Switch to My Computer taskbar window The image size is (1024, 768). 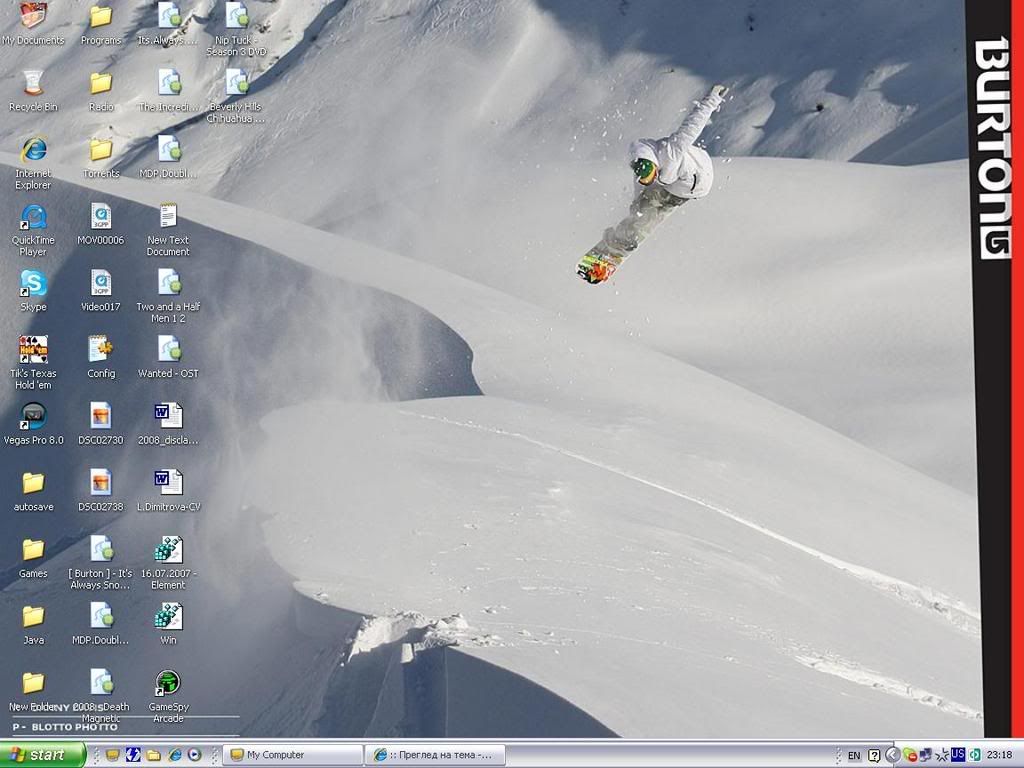[292, 755]
